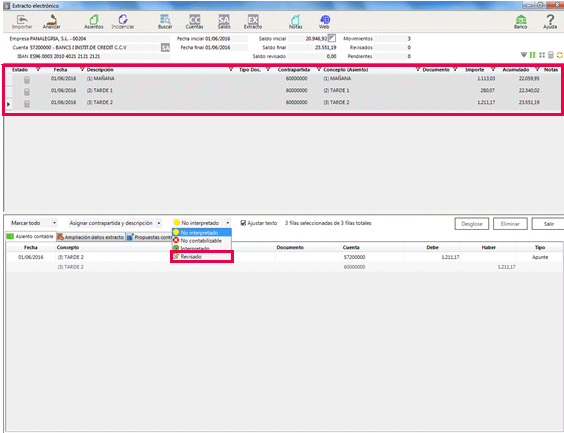Click the Extracto electrónico window title icon

pos(6,6)
